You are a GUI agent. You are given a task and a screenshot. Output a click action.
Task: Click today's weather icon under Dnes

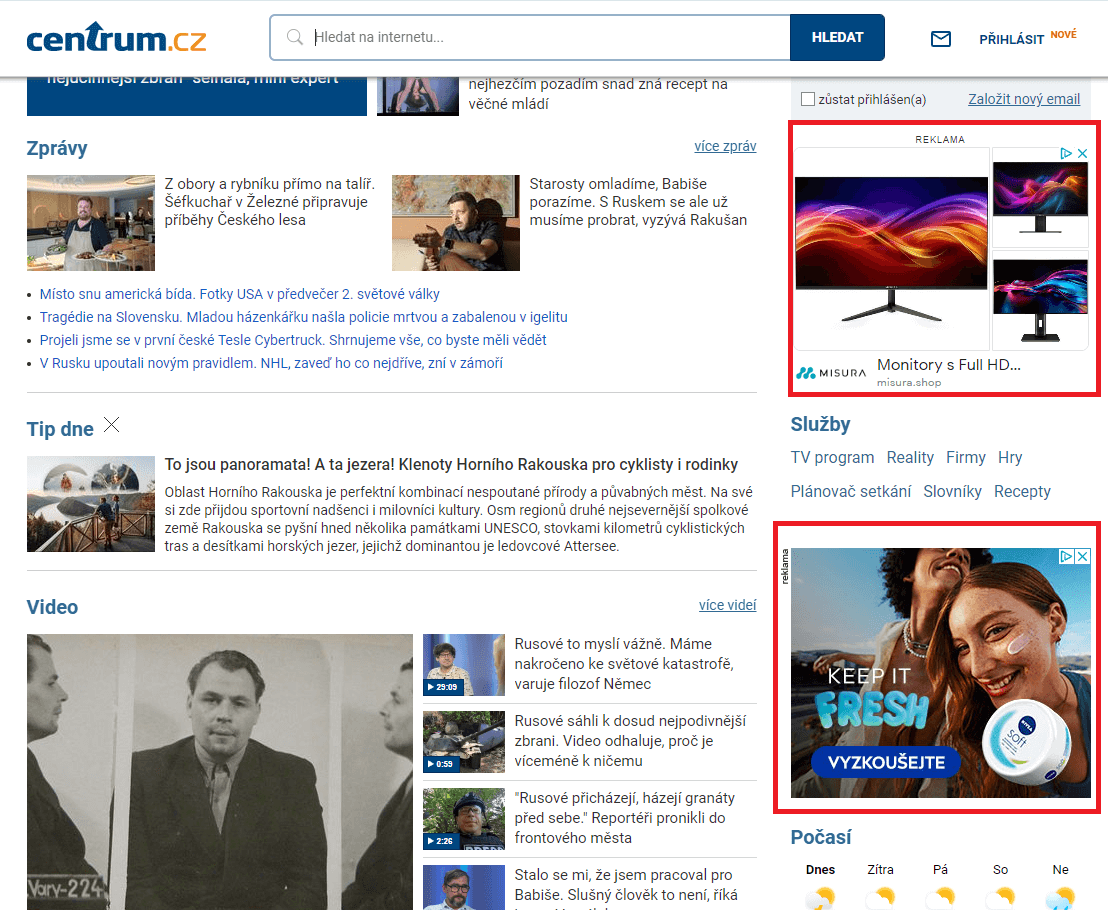pyautogui.click(x=820, y=897)
